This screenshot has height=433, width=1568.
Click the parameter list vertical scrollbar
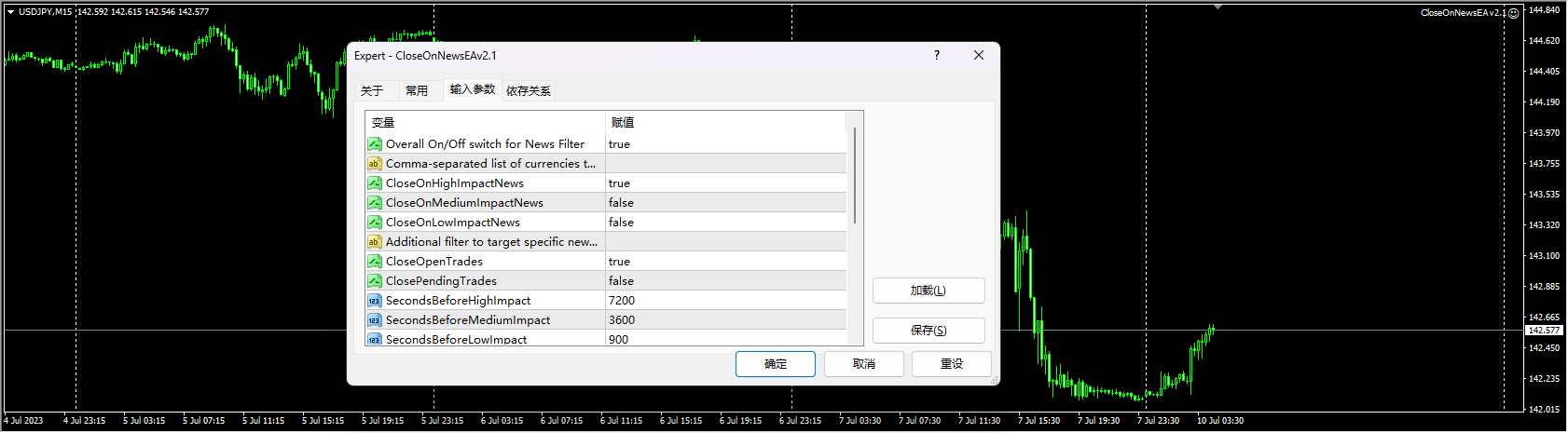point(855,177)
